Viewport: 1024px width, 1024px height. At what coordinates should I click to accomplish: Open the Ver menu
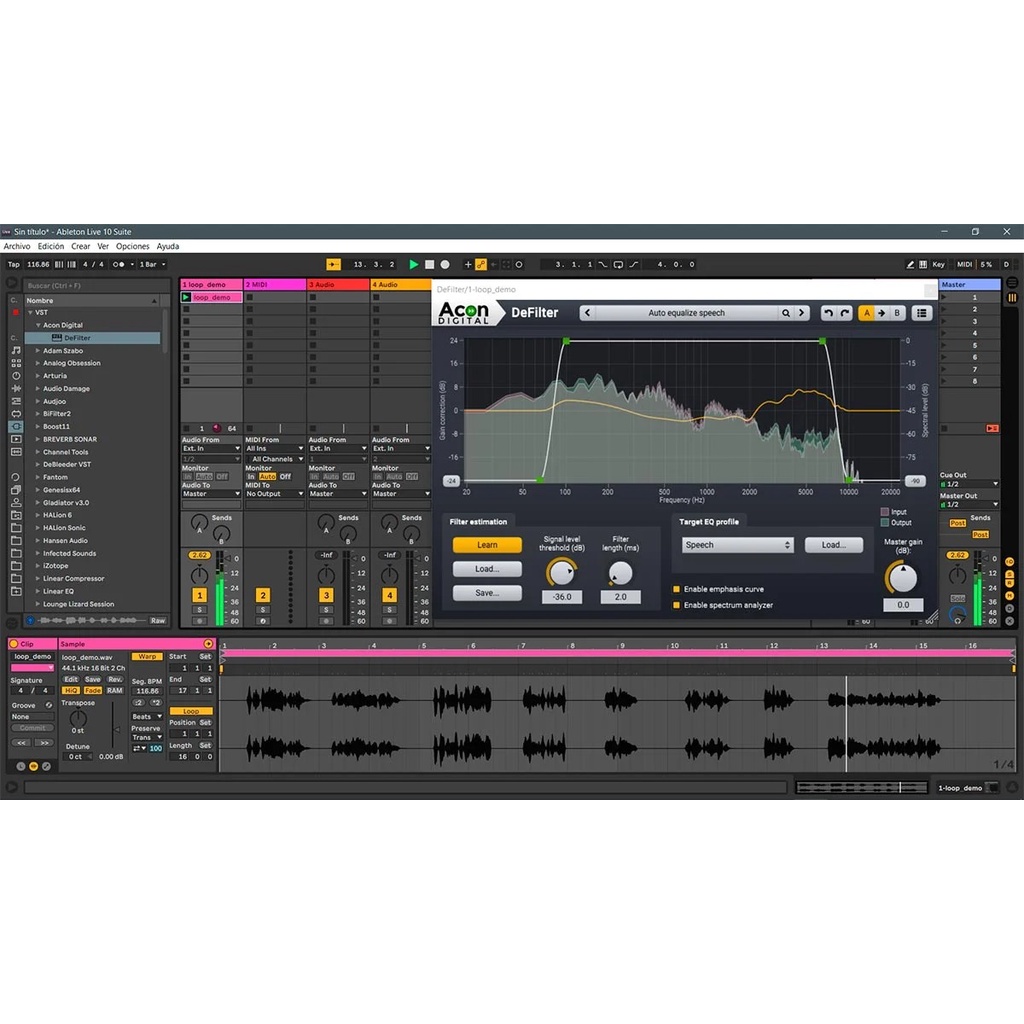click(103, 246)
